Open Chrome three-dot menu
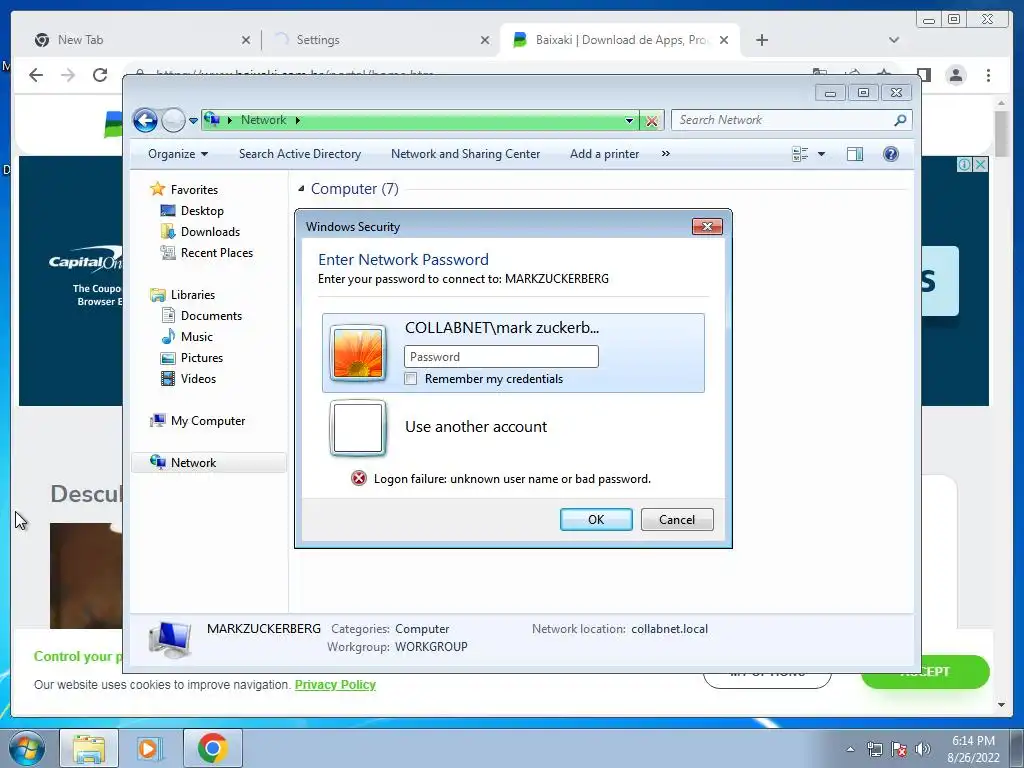 pyautogui.click(x=988, y=75)
